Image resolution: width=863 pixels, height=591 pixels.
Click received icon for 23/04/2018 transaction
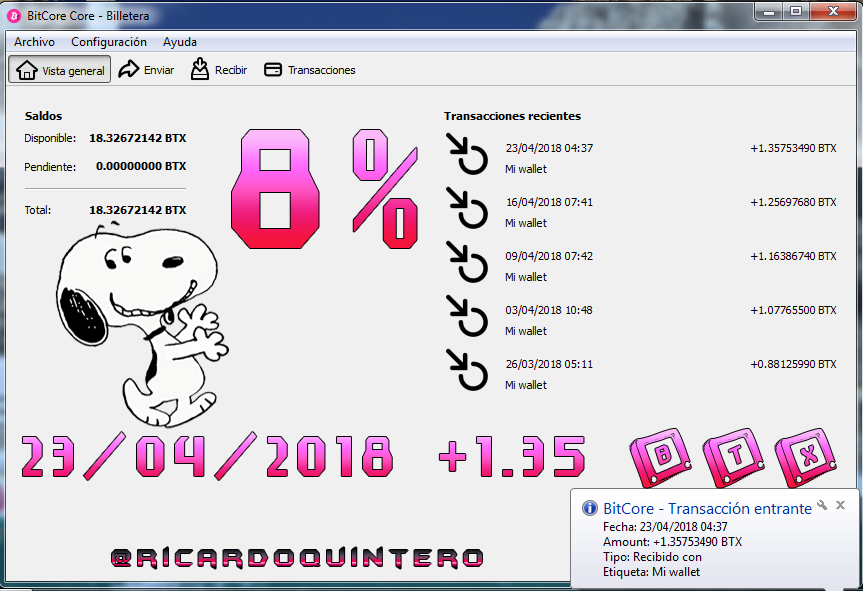click(x=467, y=154)
